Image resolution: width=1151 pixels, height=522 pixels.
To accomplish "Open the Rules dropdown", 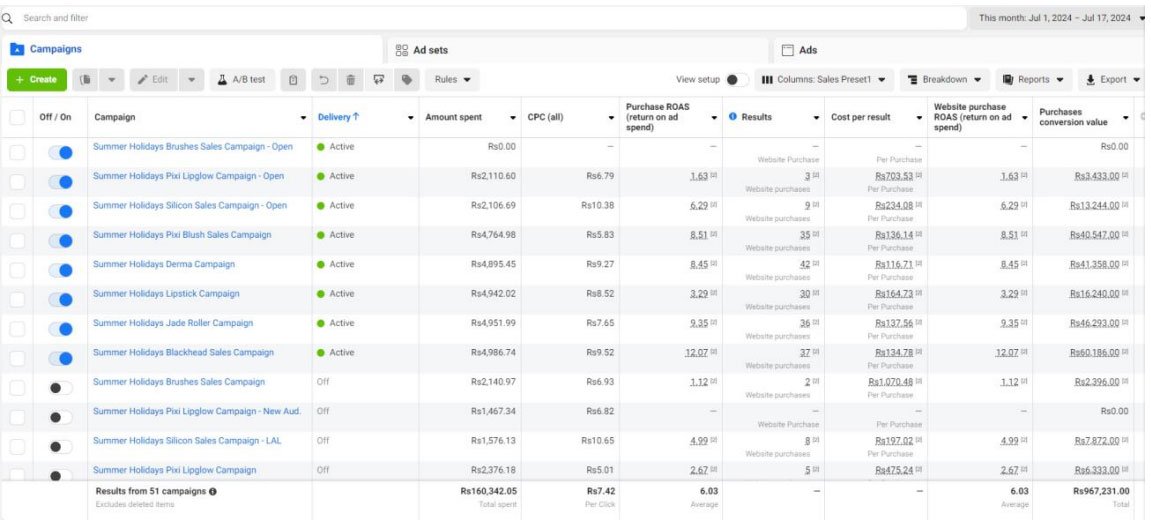I will (x=452, y=79).
